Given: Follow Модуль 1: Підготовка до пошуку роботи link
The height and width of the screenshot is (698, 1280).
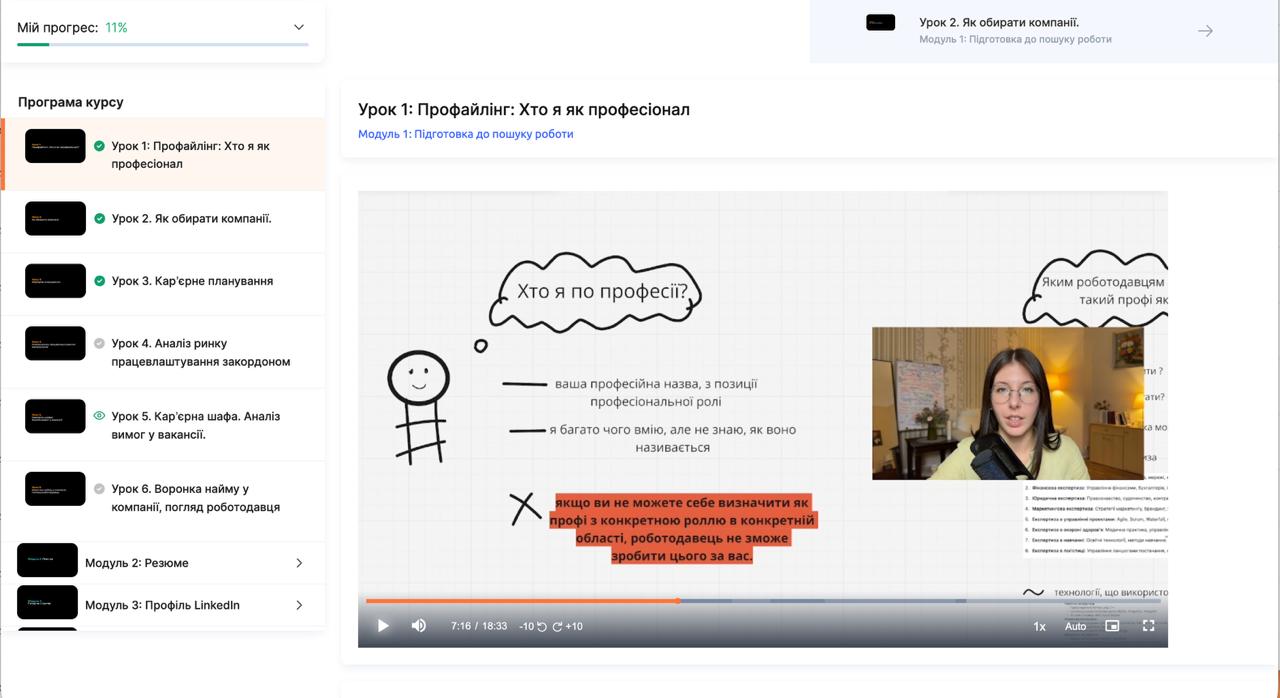Looking at the screenshot, I should pos(466,134).
